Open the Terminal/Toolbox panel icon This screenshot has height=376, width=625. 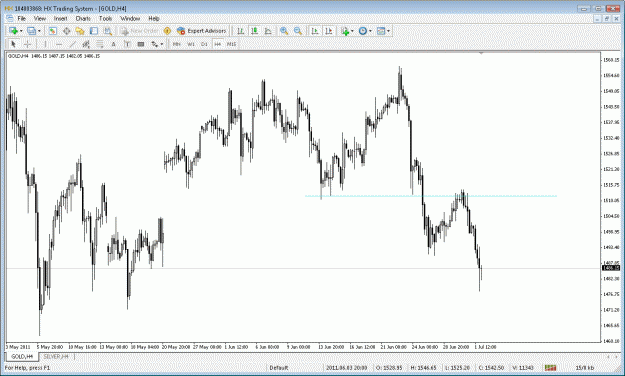point(94,31)
